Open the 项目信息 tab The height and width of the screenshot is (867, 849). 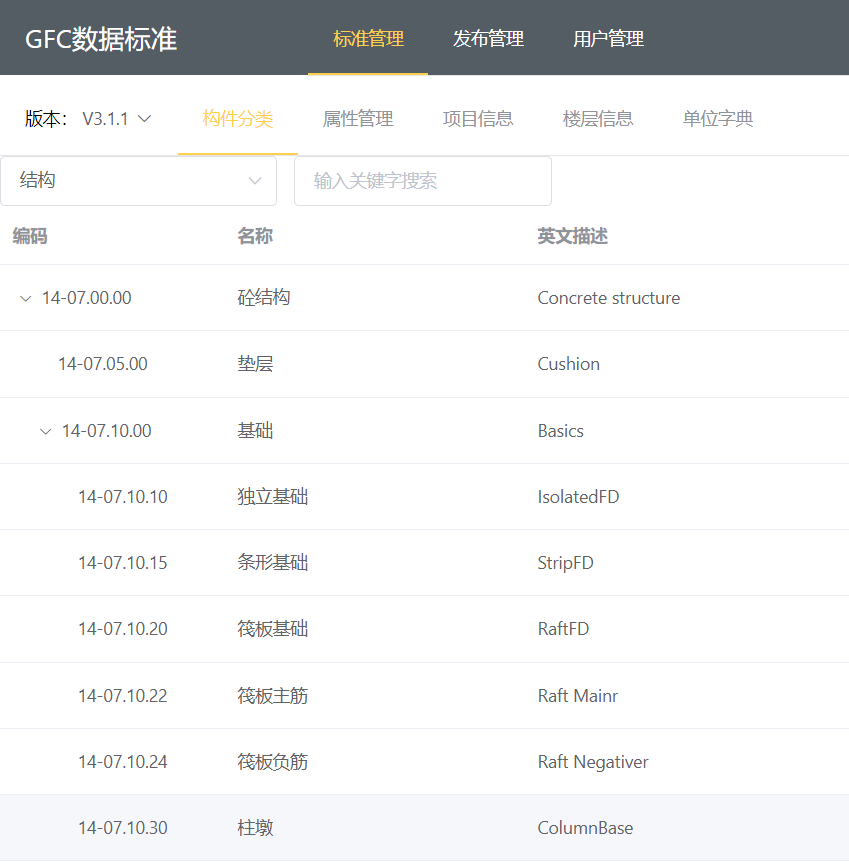point(478,118)
